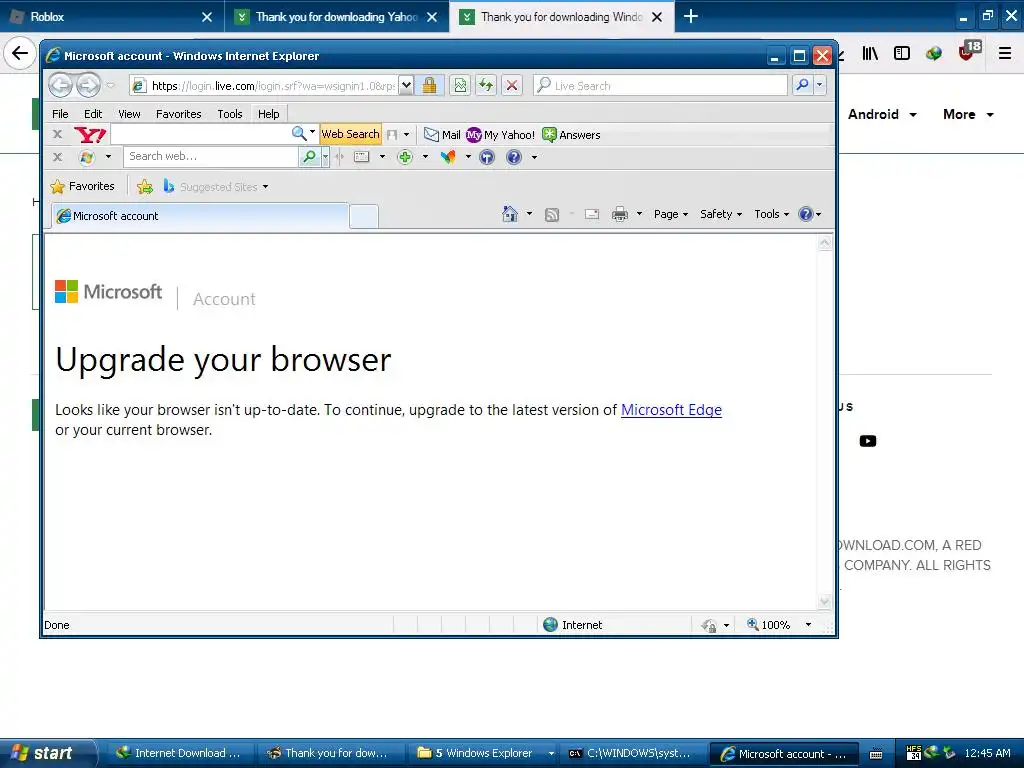Open the Tools menu in menu bar

tap(230, 114)
